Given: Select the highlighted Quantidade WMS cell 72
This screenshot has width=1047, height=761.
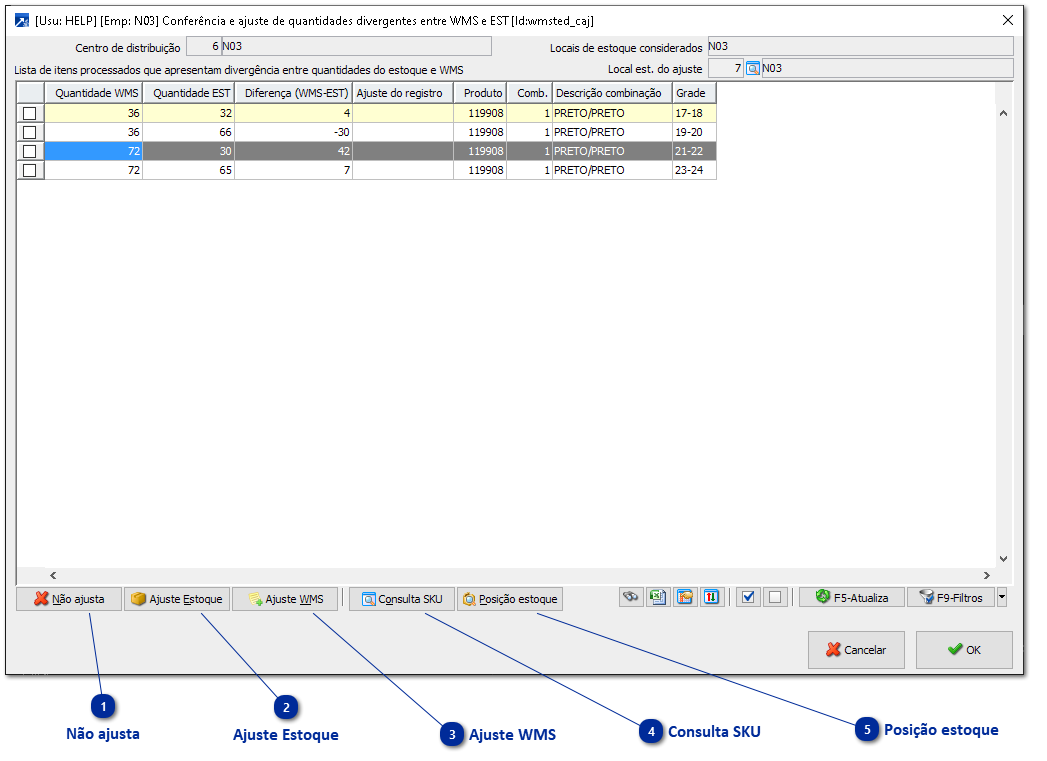Looking at the screenshot, I should [93, 152].
